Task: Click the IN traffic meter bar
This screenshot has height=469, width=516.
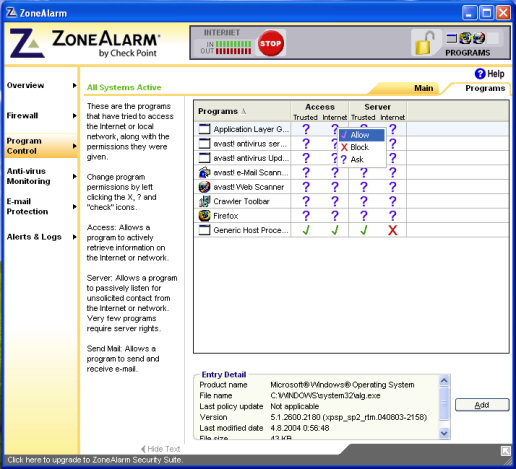Action: [x=234, y=44]
